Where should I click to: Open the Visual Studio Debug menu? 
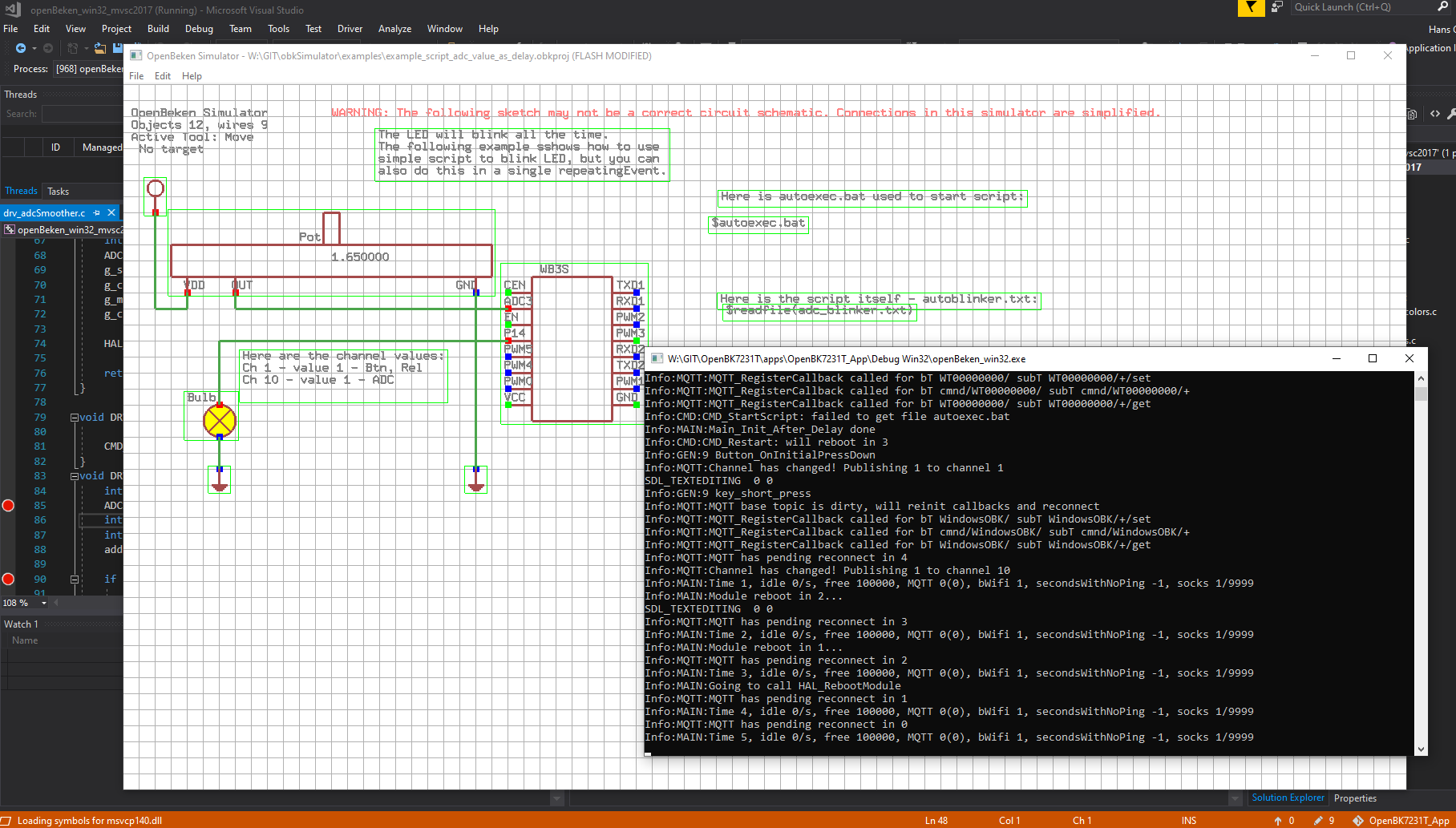pos(199,29)
